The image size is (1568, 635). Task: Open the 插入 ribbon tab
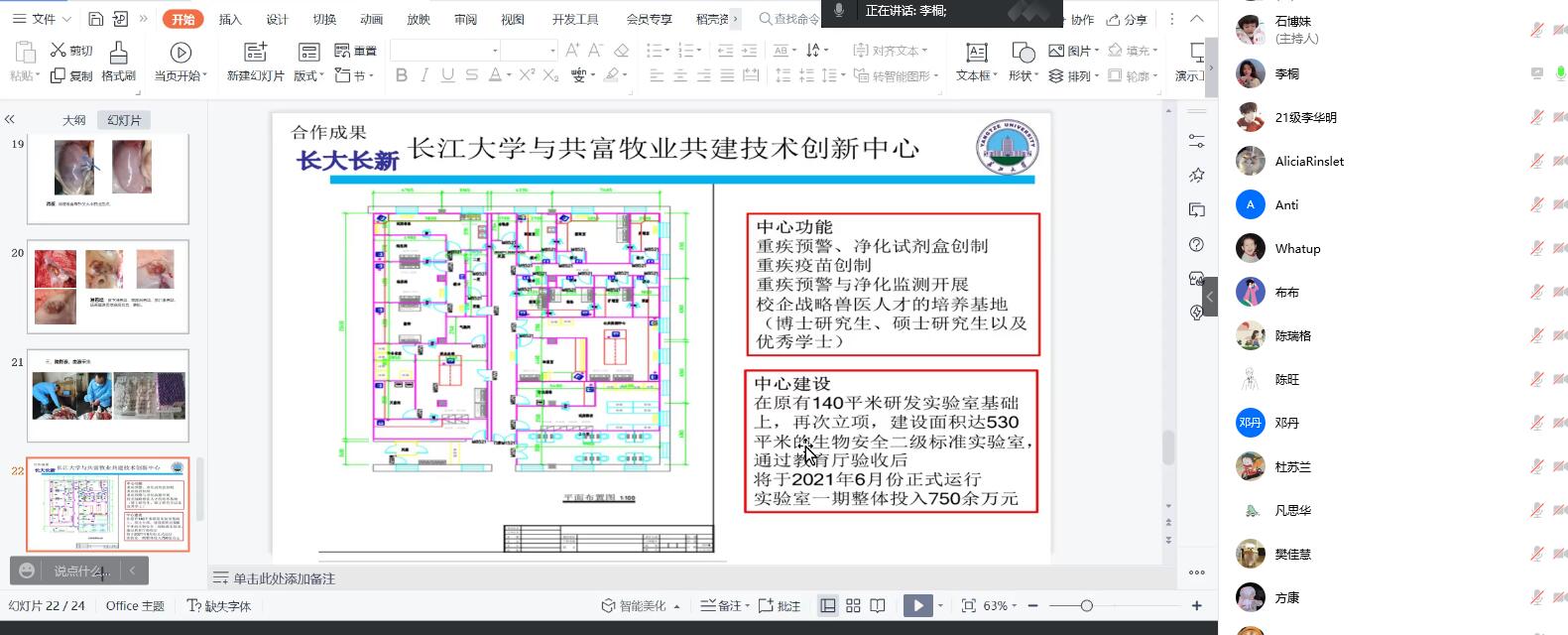pyautogui.click(x=230, y=19)
